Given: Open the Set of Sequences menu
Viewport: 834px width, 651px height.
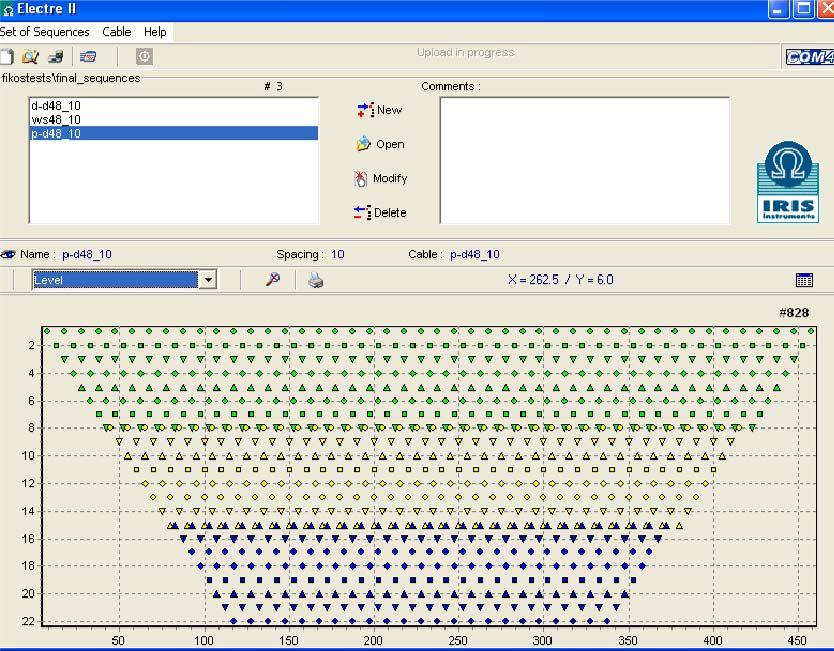Looking at the screenshot, I should point(45,32).
